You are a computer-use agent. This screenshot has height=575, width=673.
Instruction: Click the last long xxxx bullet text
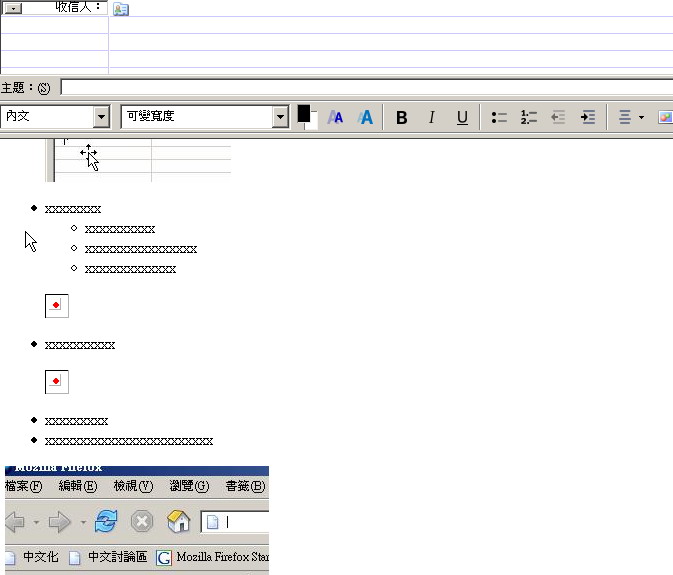tap(129, 441)
